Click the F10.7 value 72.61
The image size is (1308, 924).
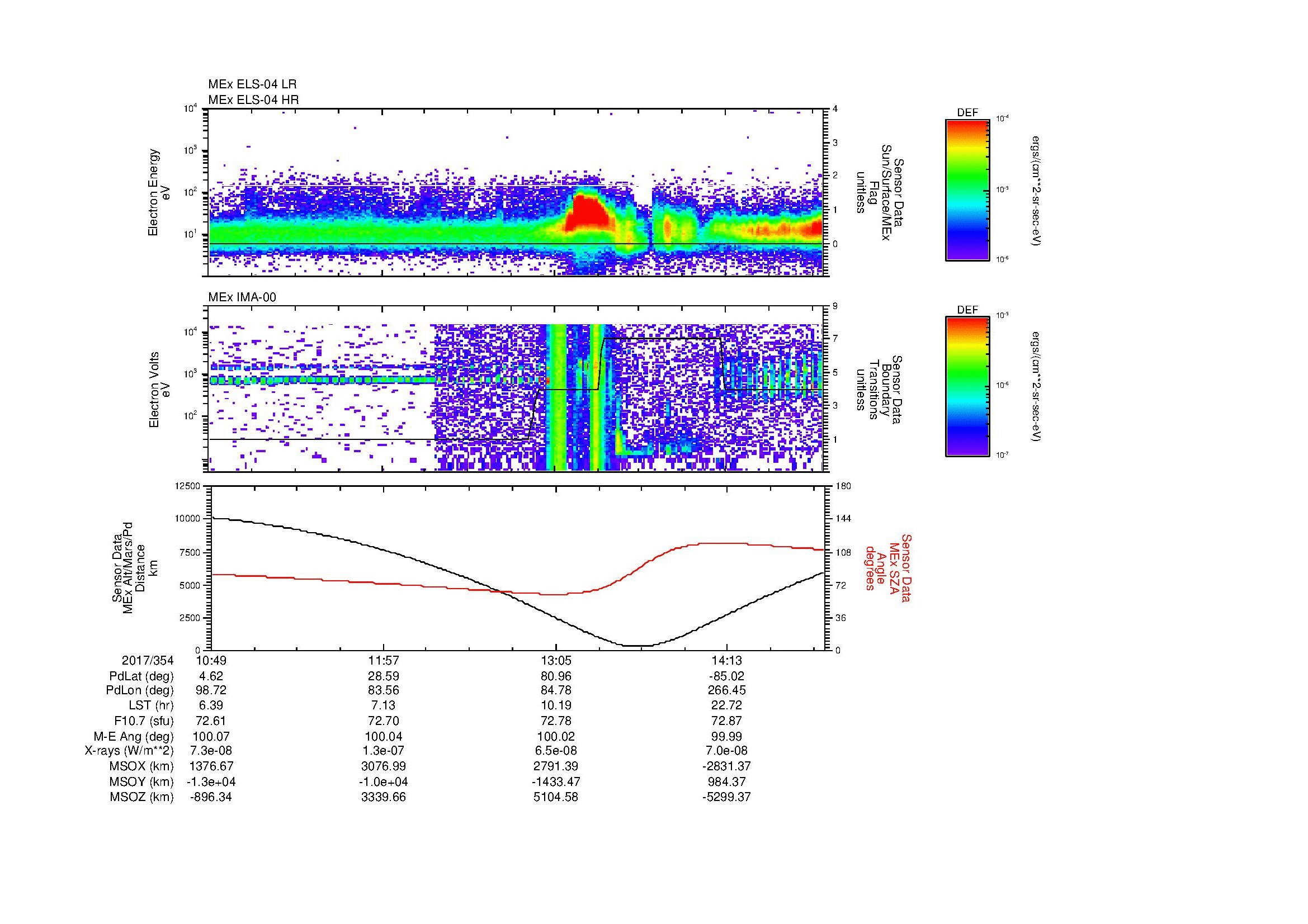(x=211, y=721)
